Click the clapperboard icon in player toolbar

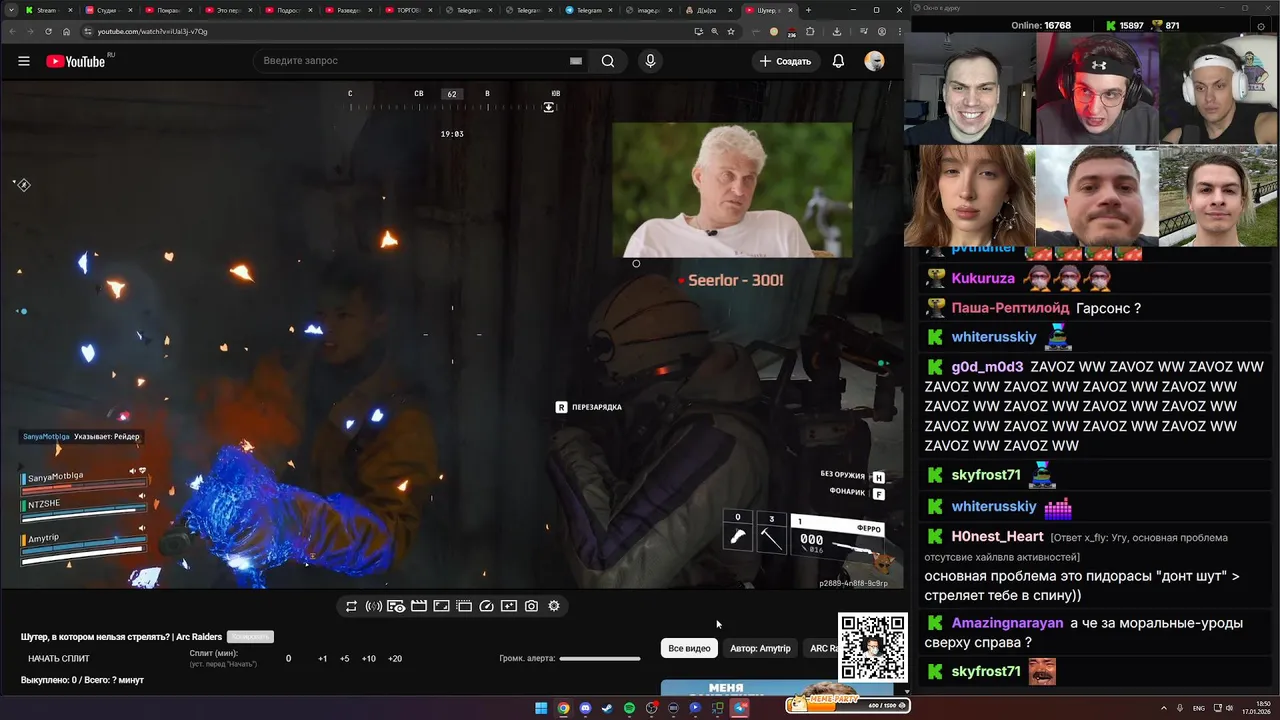(419, 606)
